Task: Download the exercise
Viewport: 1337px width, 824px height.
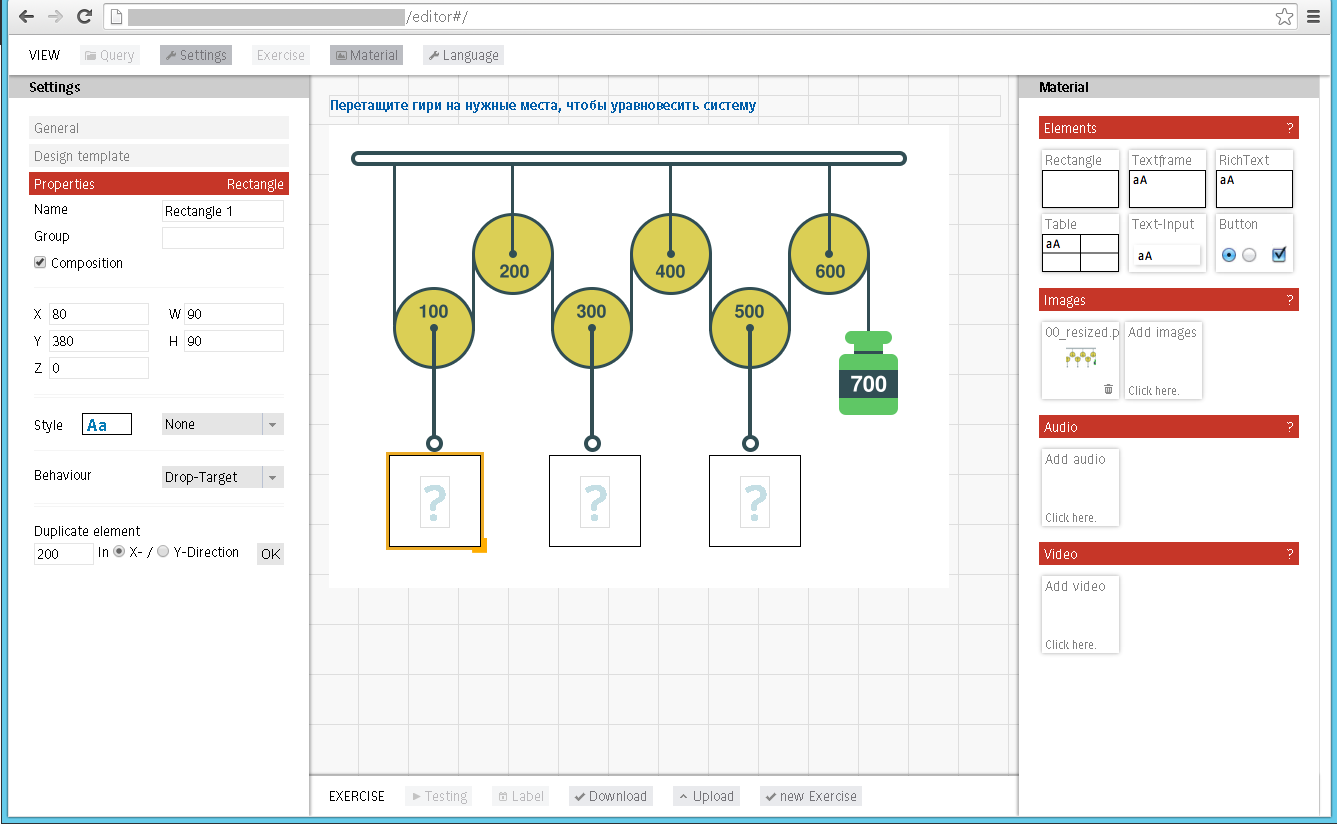Action: (x=610, y=796)
